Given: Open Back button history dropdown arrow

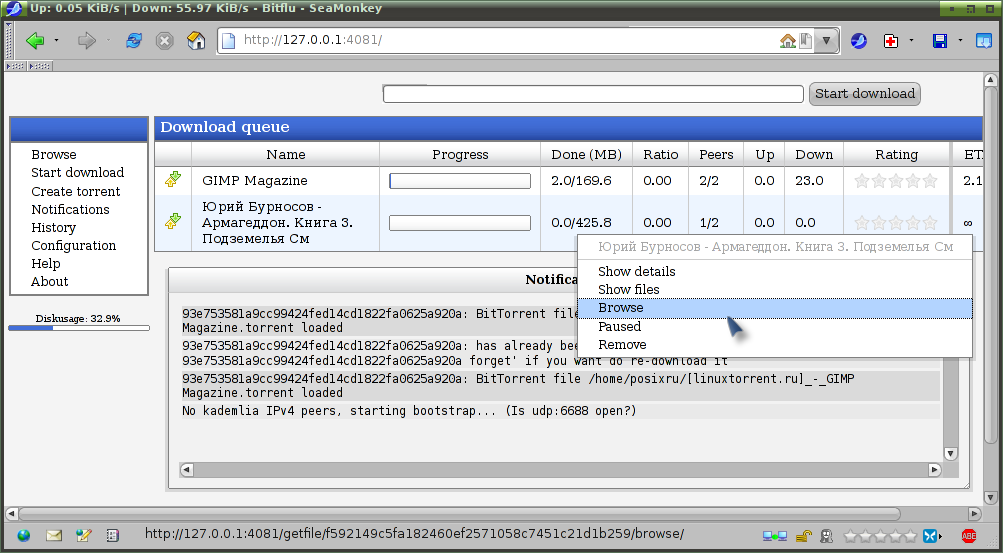Looking at the screenshot, I should pos(56,41).
